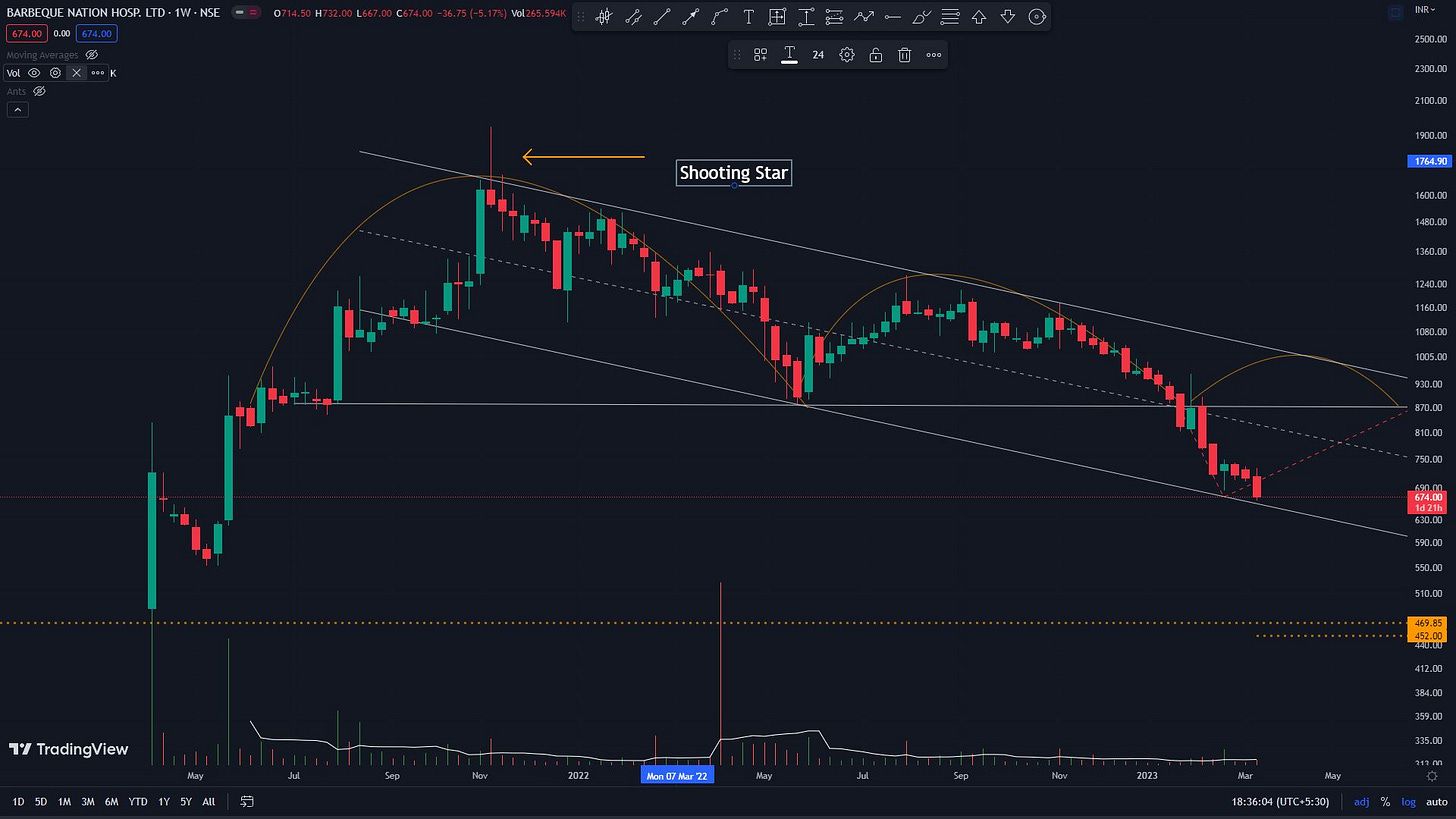Select the brush drawing tool
Image resolution: width=1456 pixels, height=819 pixels.
click(x=922, y=17)
